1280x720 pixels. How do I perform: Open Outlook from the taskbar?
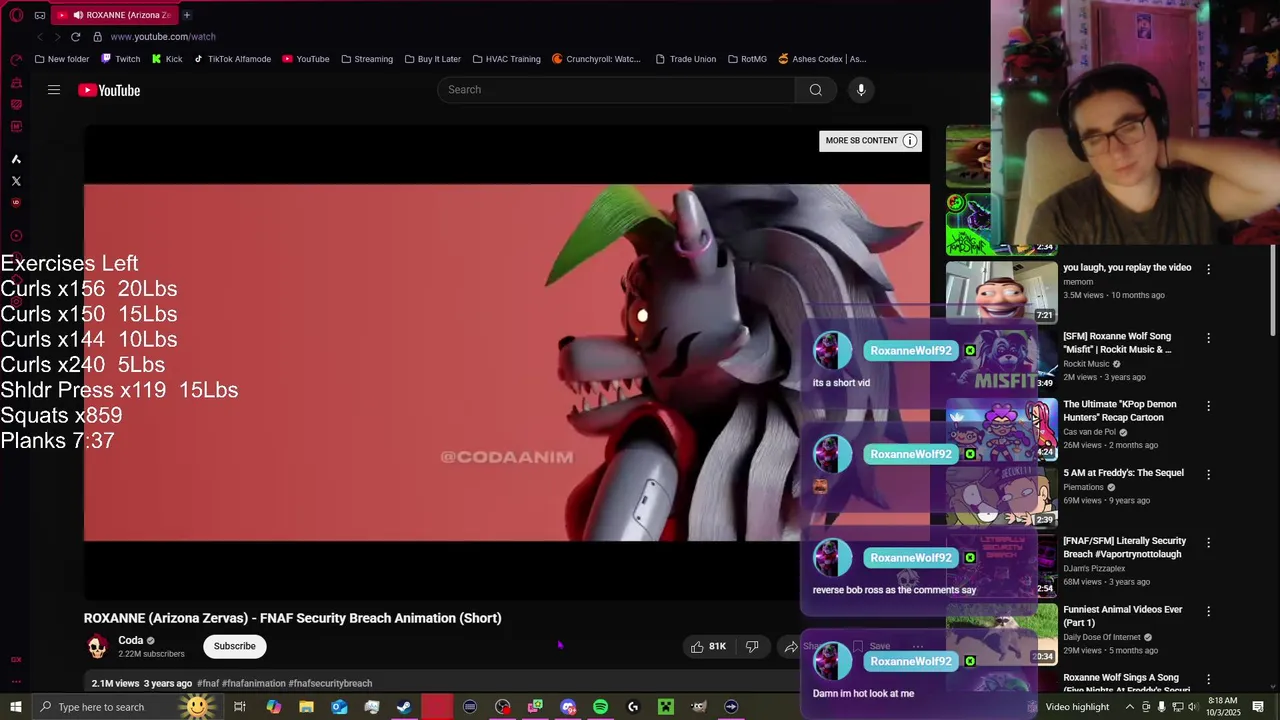tap(339, 707)
